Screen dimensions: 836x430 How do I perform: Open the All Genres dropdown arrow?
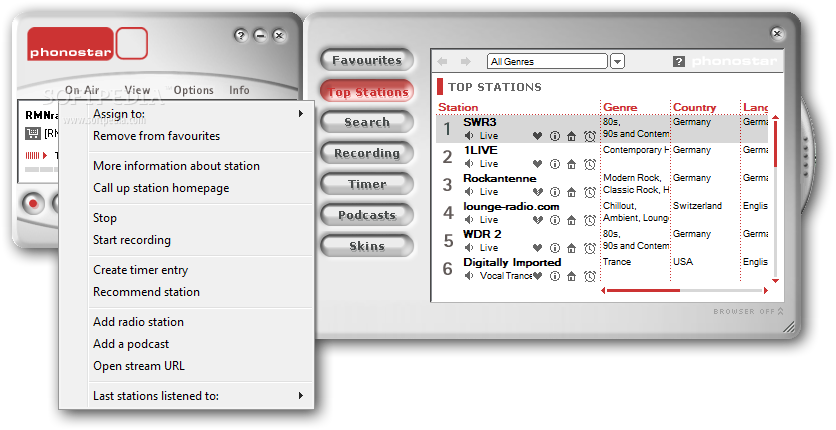point(617,62)
